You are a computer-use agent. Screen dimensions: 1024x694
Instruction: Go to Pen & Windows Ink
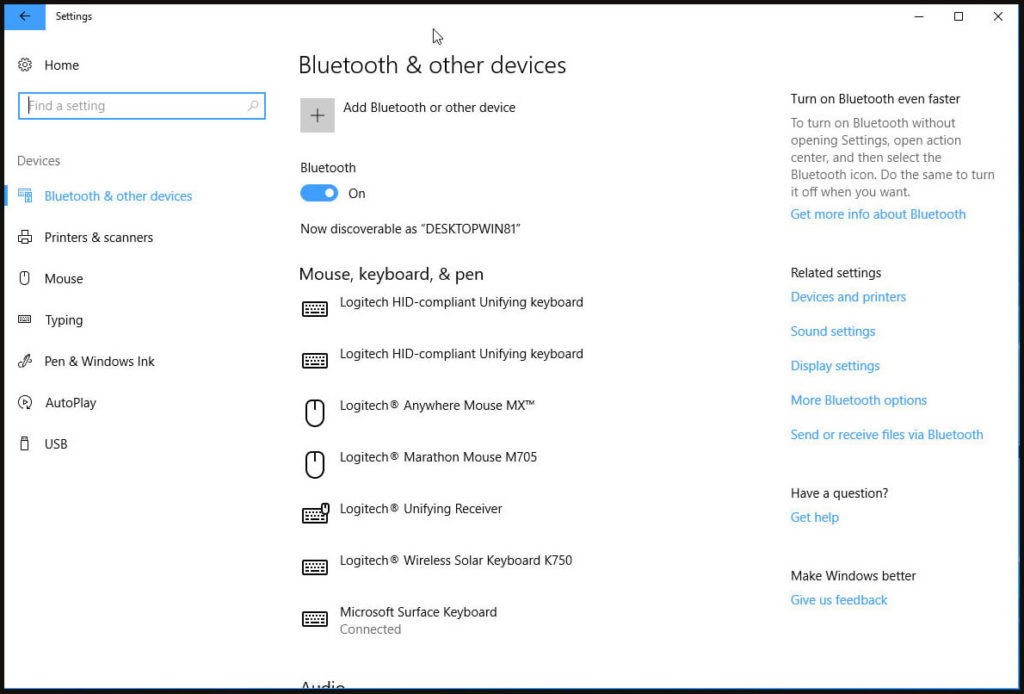pyautogui.click(x=99, y=361)
